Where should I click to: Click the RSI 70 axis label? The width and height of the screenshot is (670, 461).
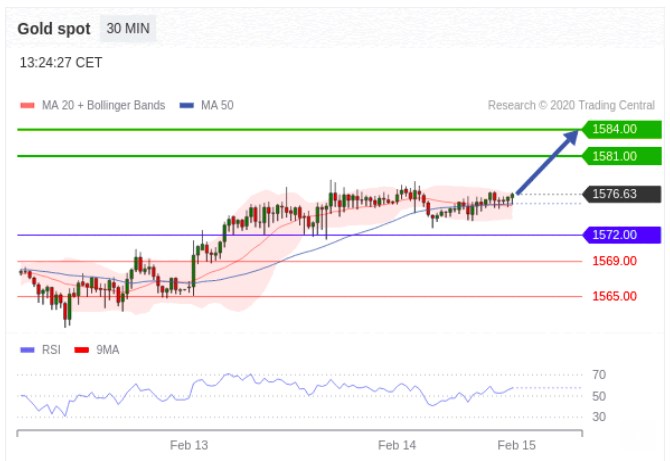tap(599, 375)
